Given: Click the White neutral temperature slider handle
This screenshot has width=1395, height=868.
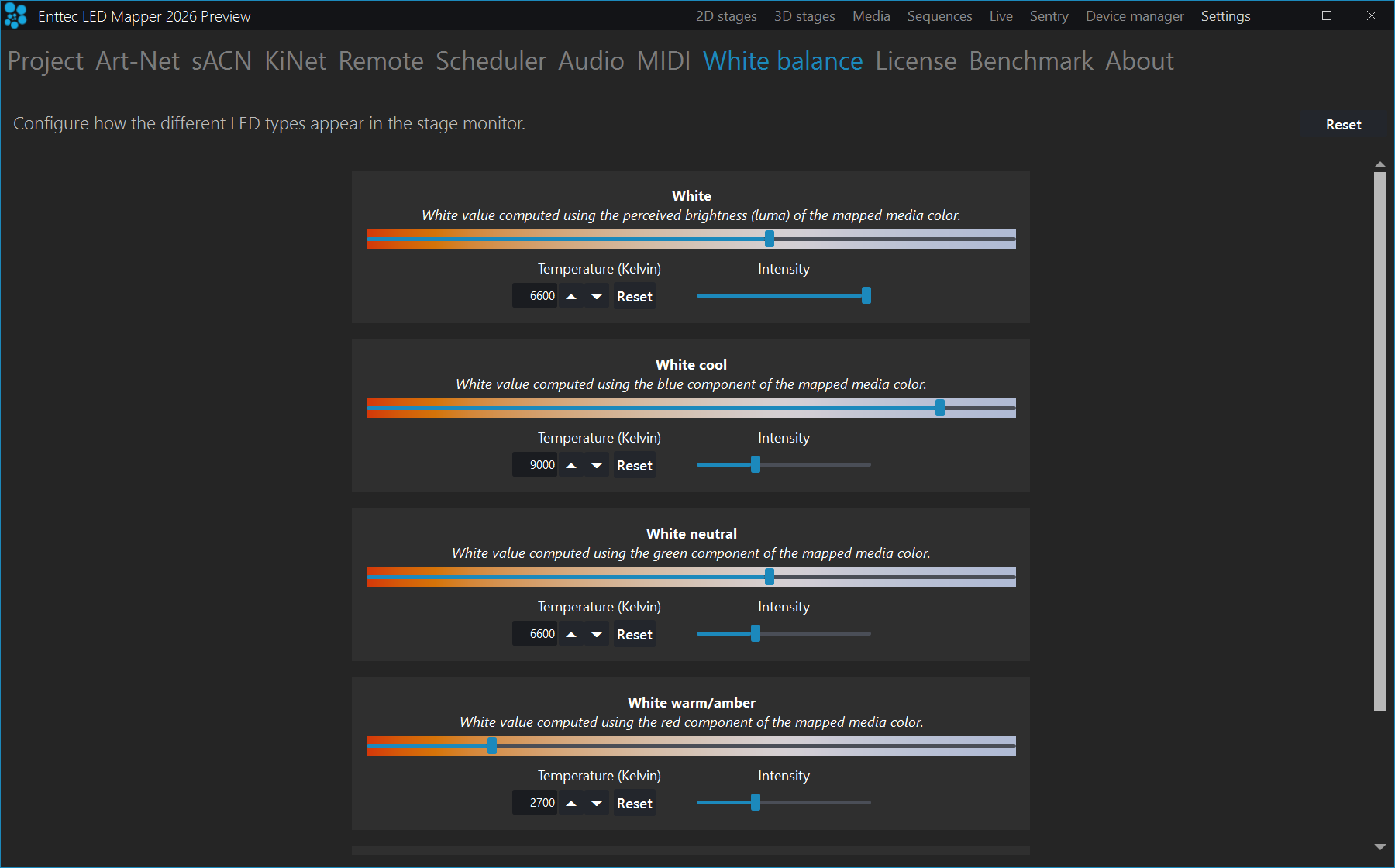Looking at the screenshot, I should pos(770,577).
